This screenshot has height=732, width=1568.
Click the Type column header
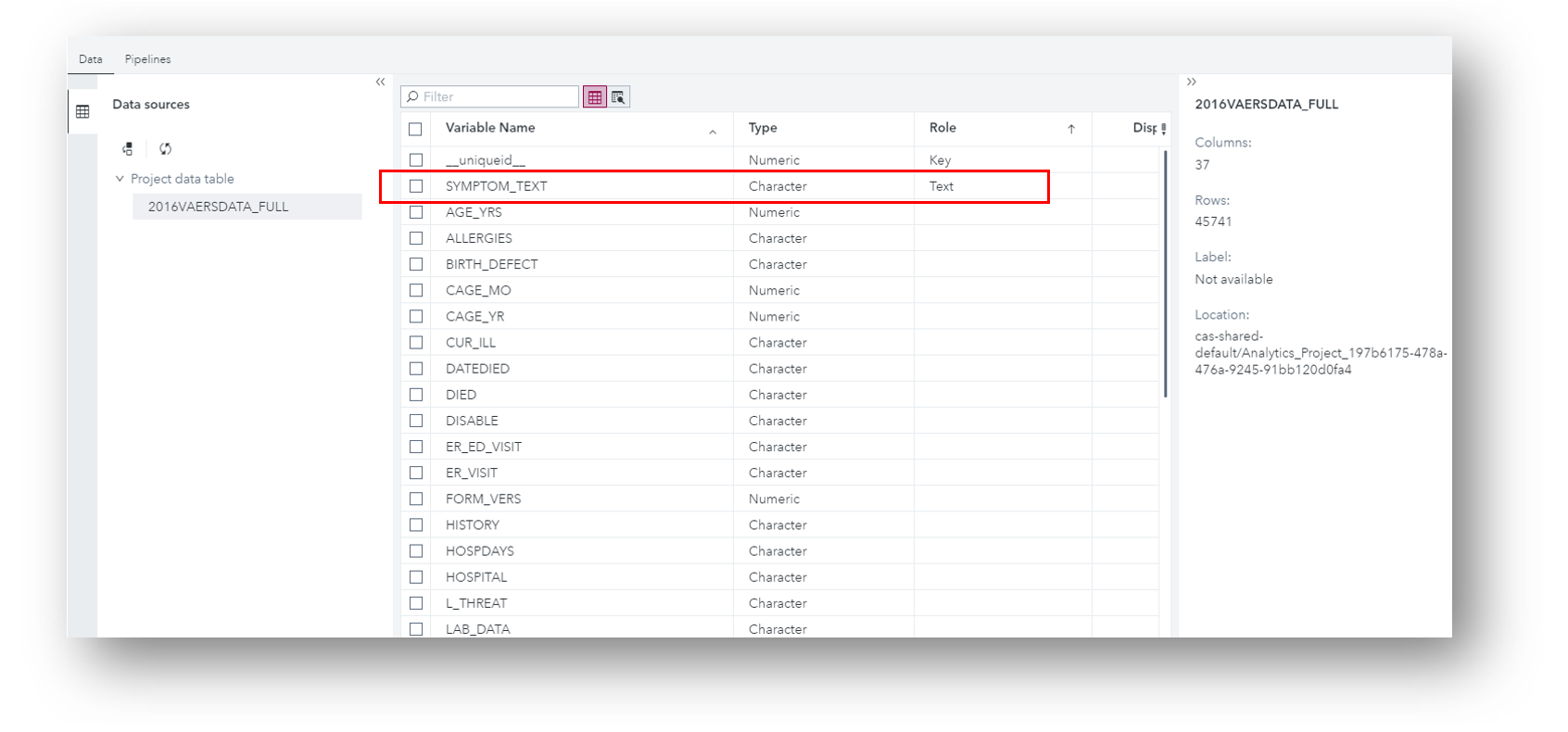[763, 128]
